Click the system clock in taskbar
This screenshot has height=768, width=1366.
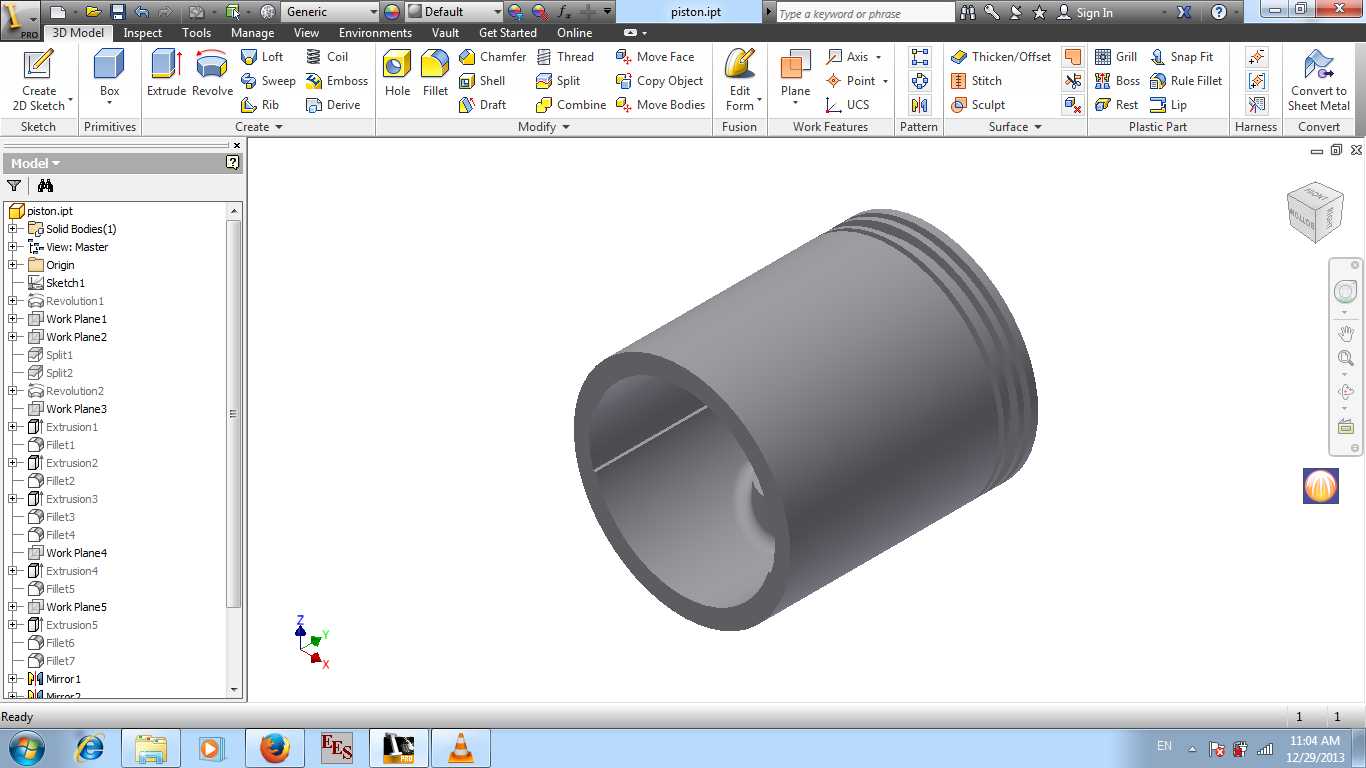point(1314,748)
